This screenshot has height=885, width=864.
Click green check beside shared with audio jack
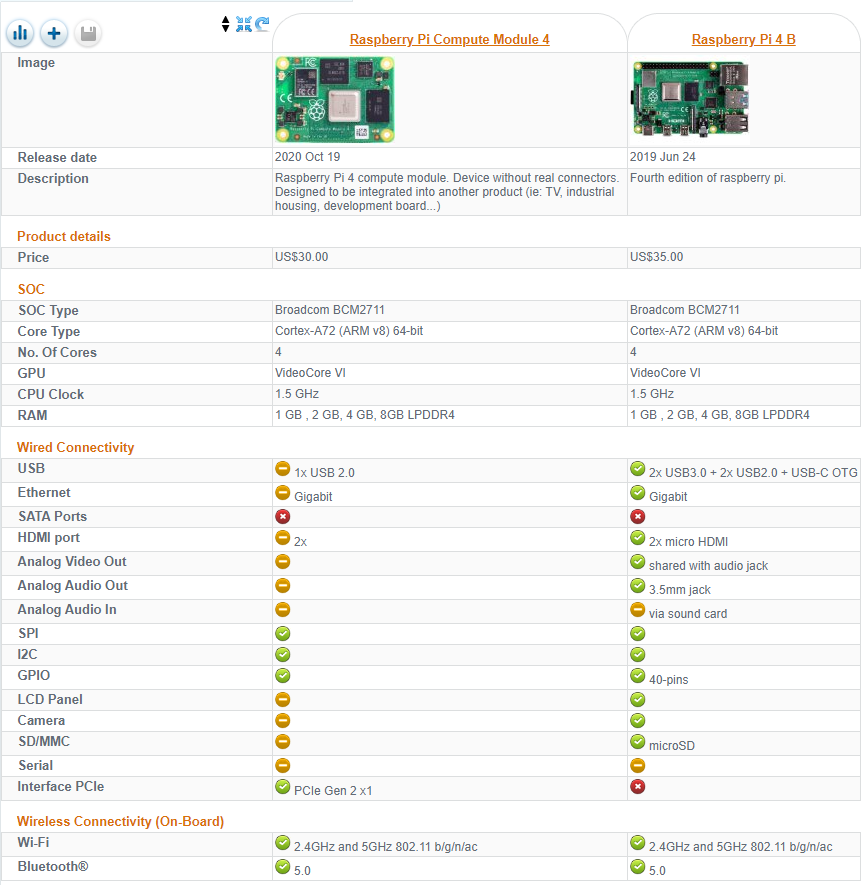click(x=638, y=562)
